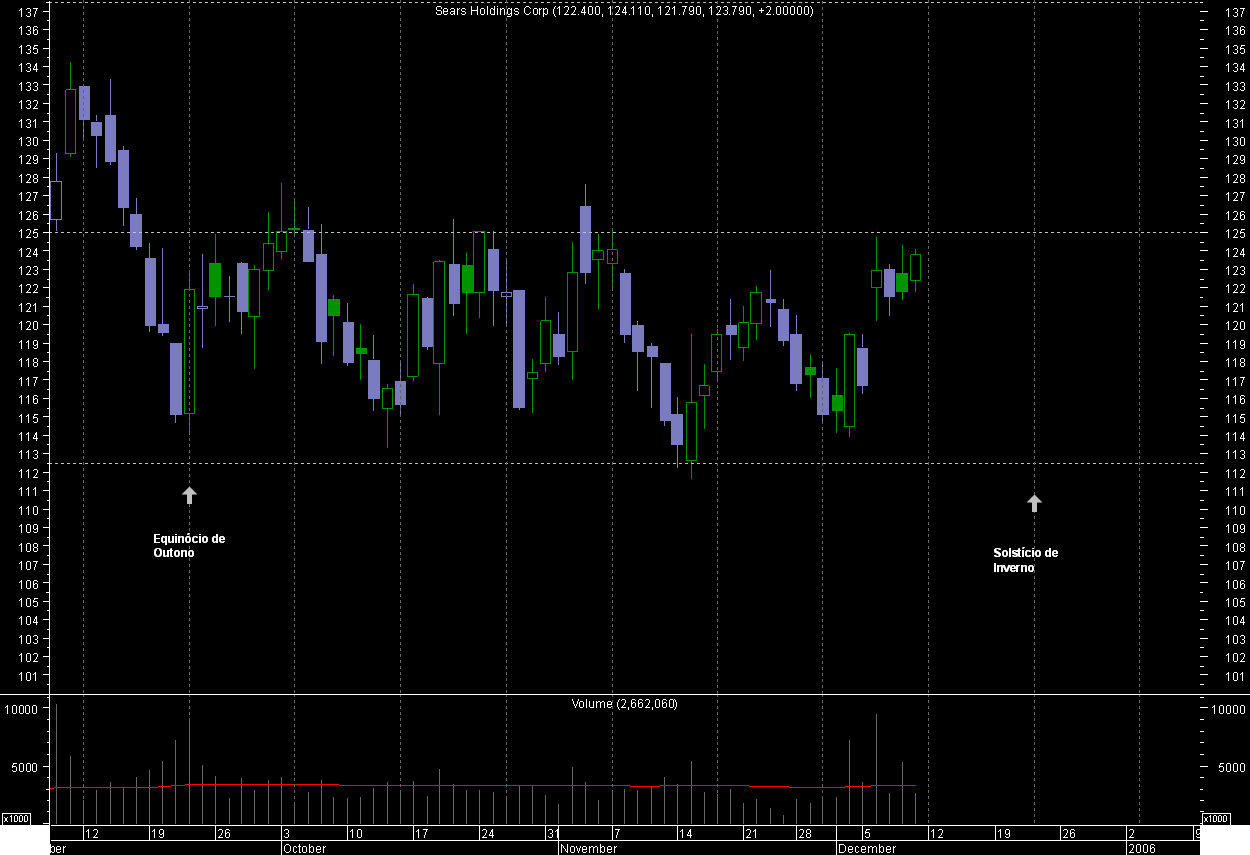Click the 125 label on right price axis
Viewport: 1250px width, 855px height.
coord(1235,234)
